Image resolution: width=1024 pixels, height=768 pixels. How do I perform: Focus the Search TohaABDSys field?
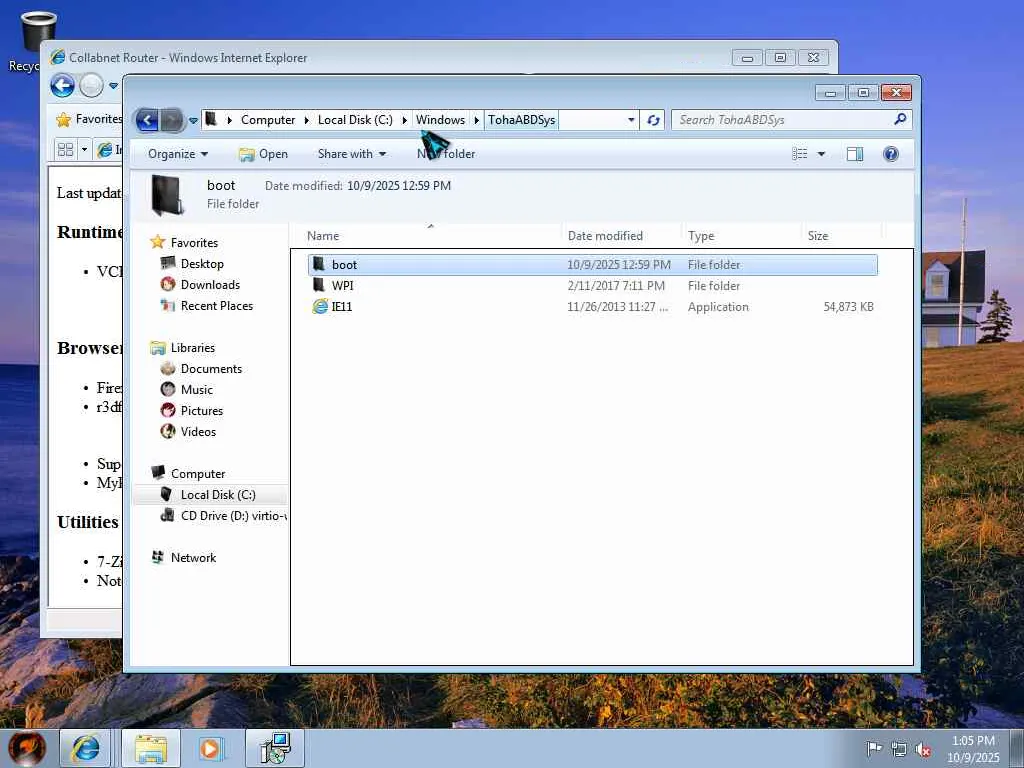[784, 120]
